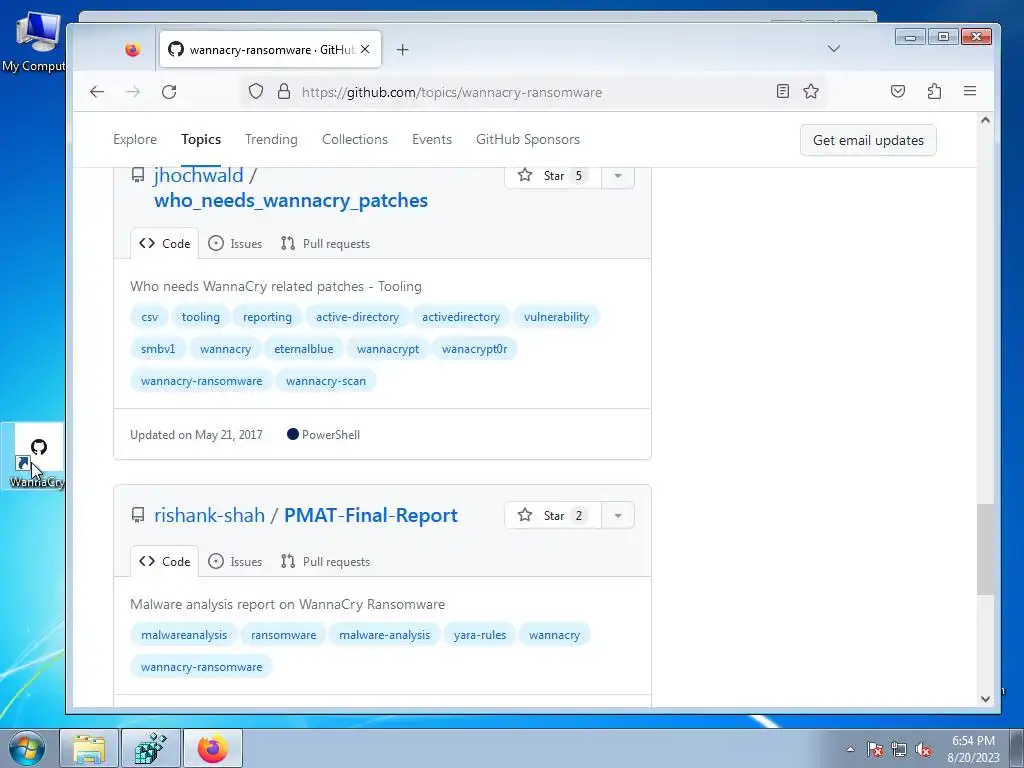Open the Firefox hamburger menu
1024x768 pixels.
click(970, 91)
